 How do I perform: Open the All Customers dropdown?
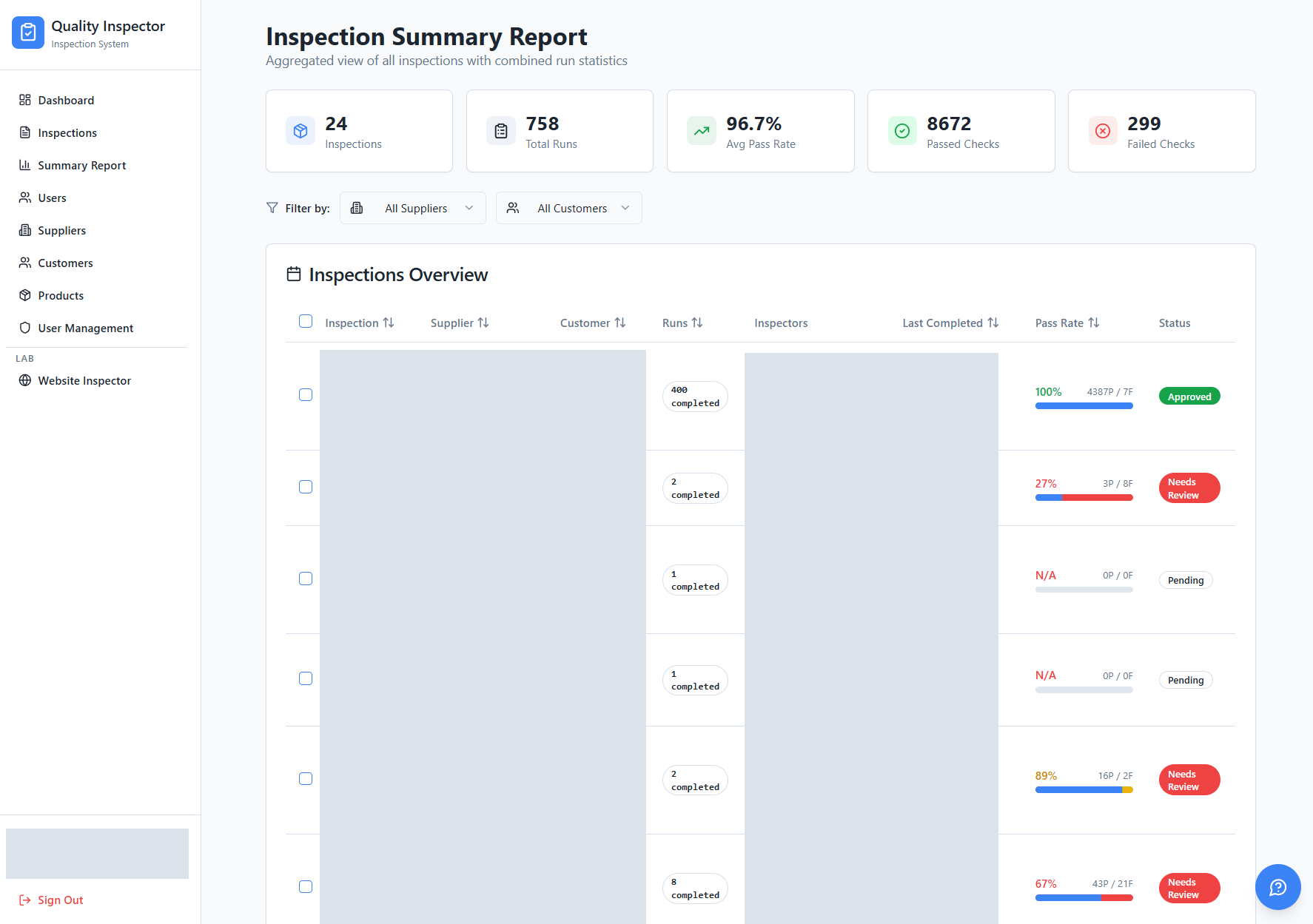pos(569,208)
